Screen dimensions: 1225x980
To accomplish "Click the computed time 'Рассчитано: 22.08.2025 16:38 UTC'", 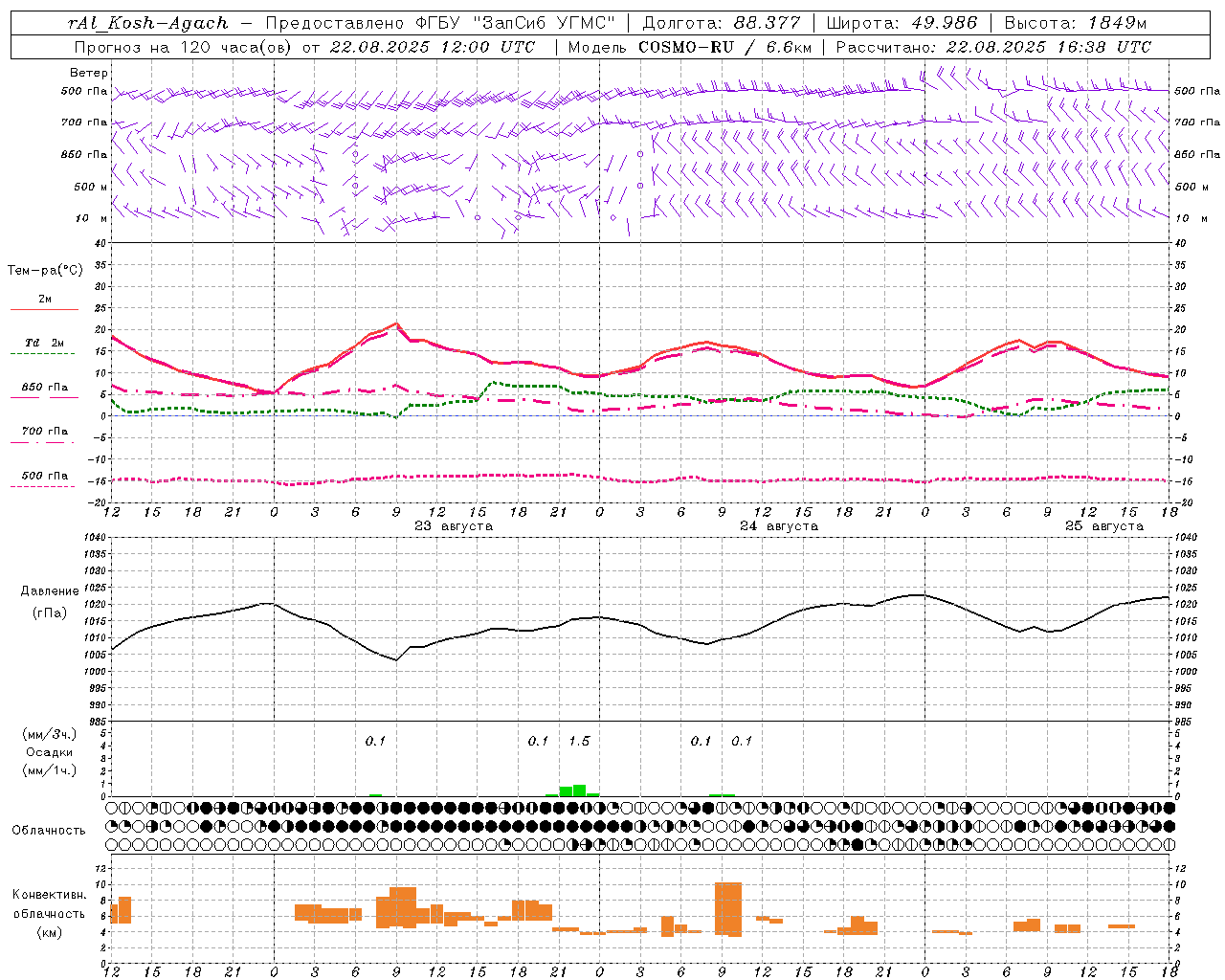I will click(993, 47).
